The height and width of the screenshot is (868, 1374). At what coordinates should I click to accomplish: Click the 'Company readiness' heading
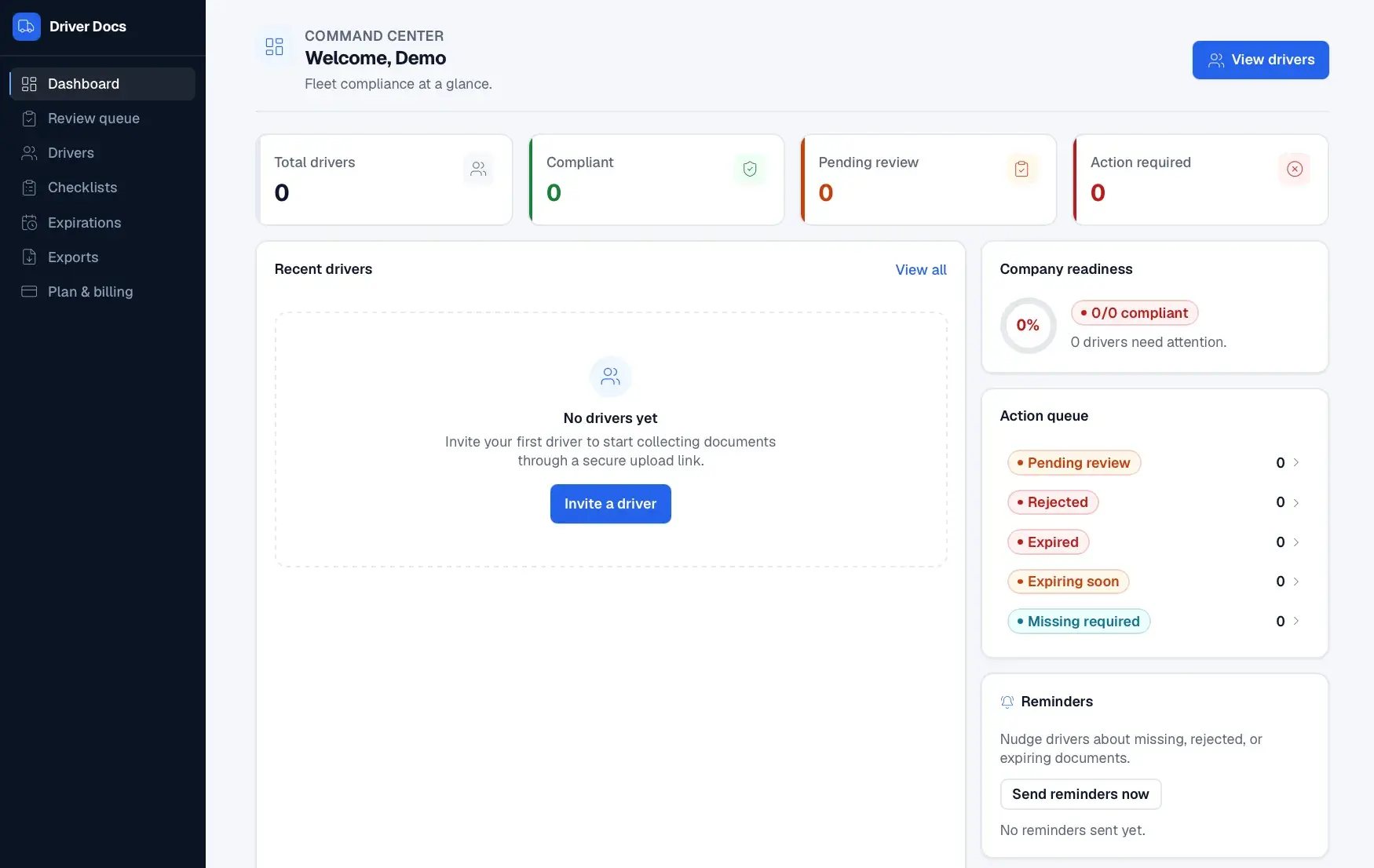click(1066, 269)
